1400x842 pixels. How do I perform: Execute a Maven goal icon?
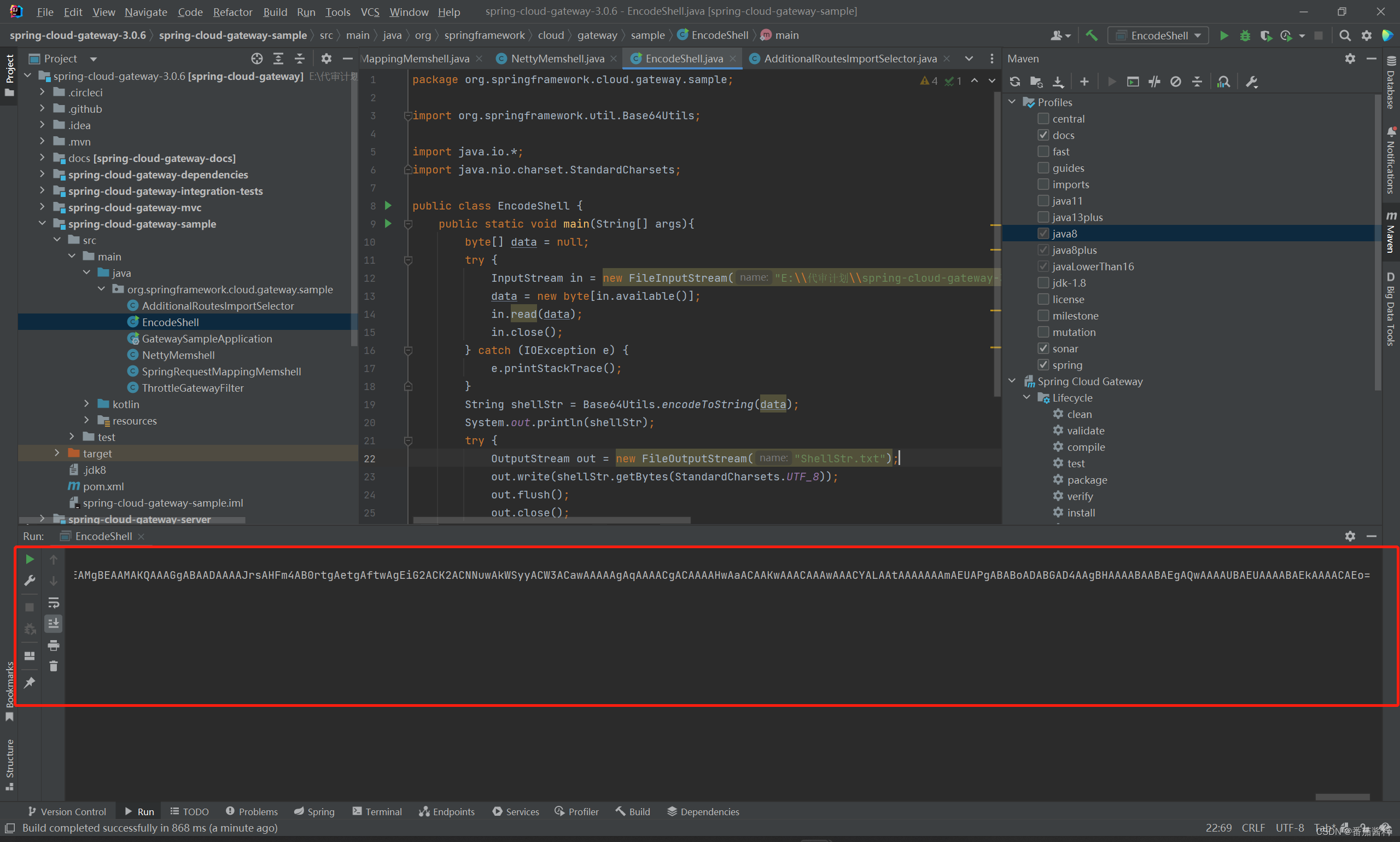click(1133, 82)
